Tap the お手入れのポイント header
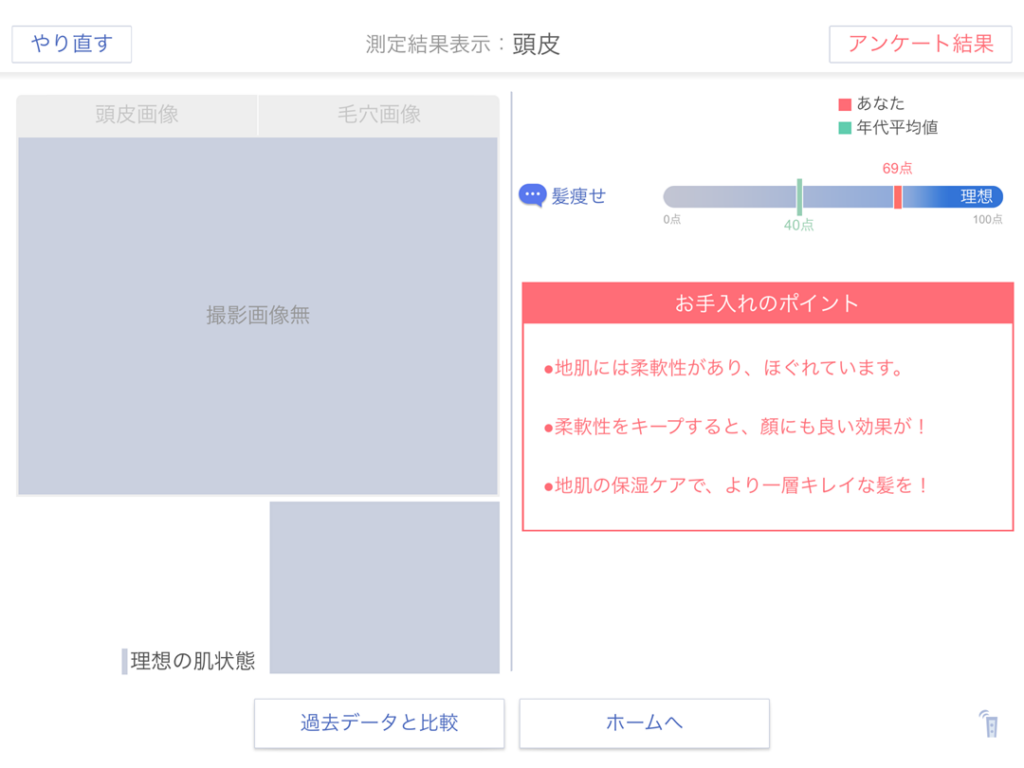 (x=767, y=303)
